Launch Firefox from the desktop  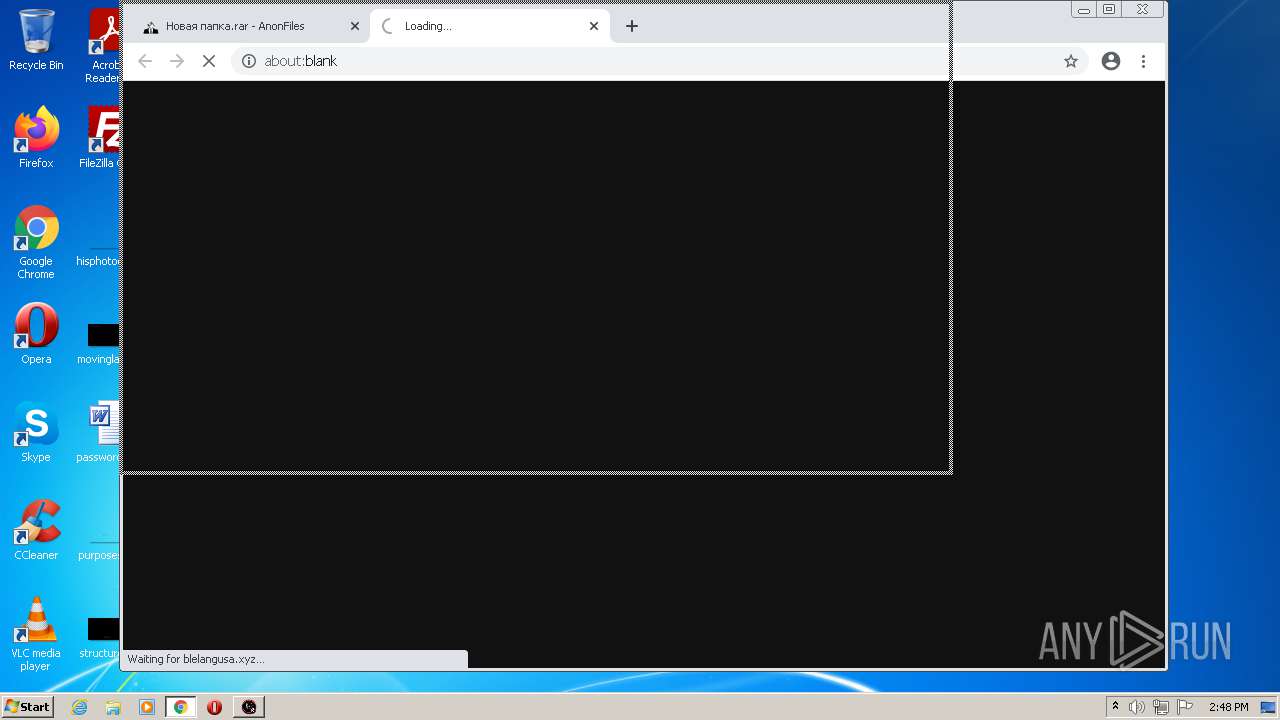tap(36, 137)
